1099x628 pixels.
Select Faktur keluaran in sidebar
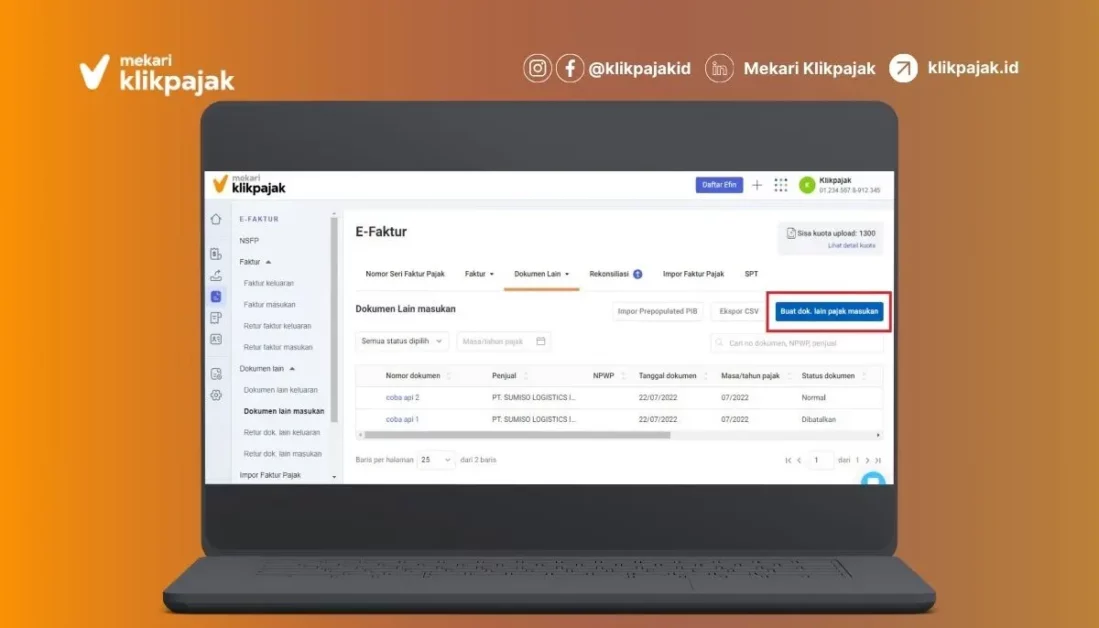tap(268, 283)
